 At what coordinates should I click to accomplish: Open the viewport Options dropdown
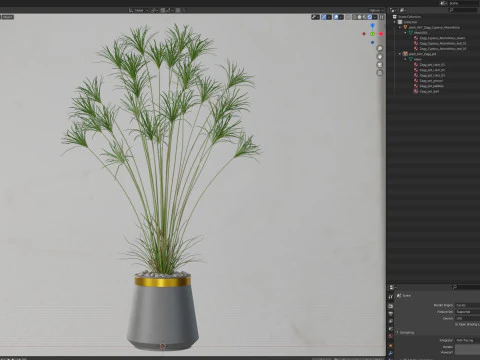[x=376, y=10]
